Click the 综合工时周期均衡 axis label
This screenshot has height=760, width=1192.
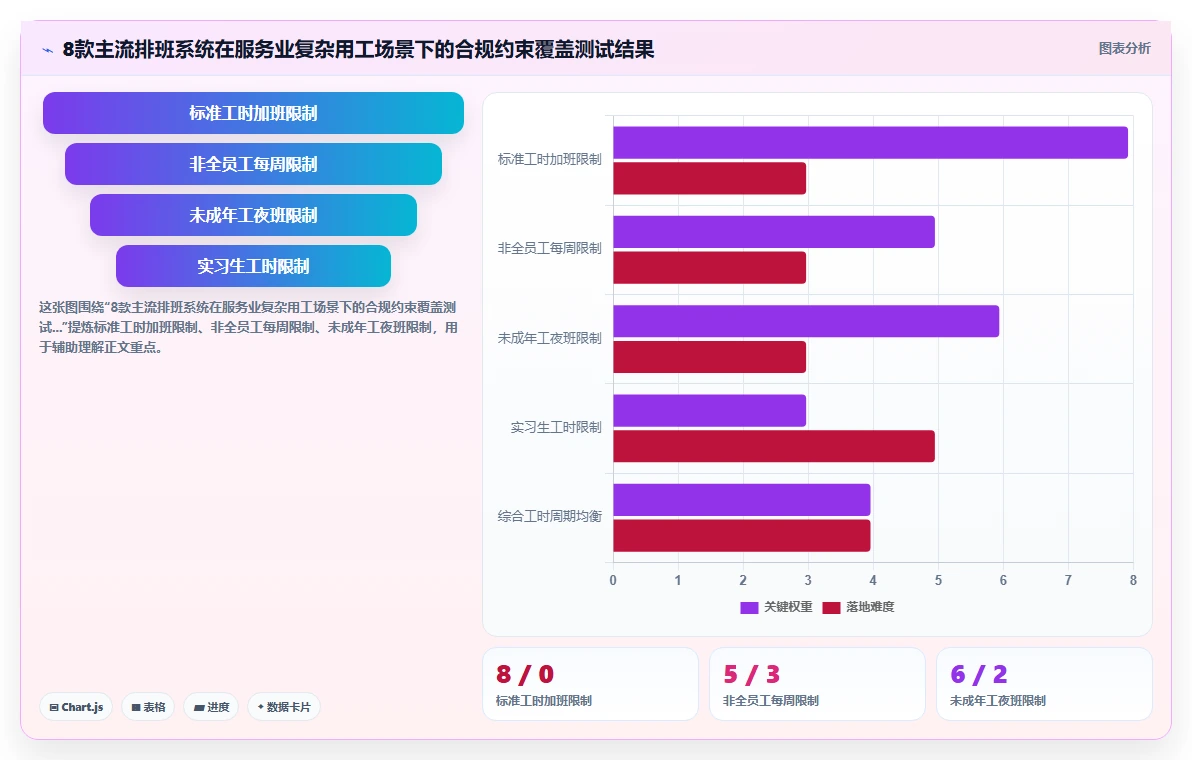coord(550,517)
